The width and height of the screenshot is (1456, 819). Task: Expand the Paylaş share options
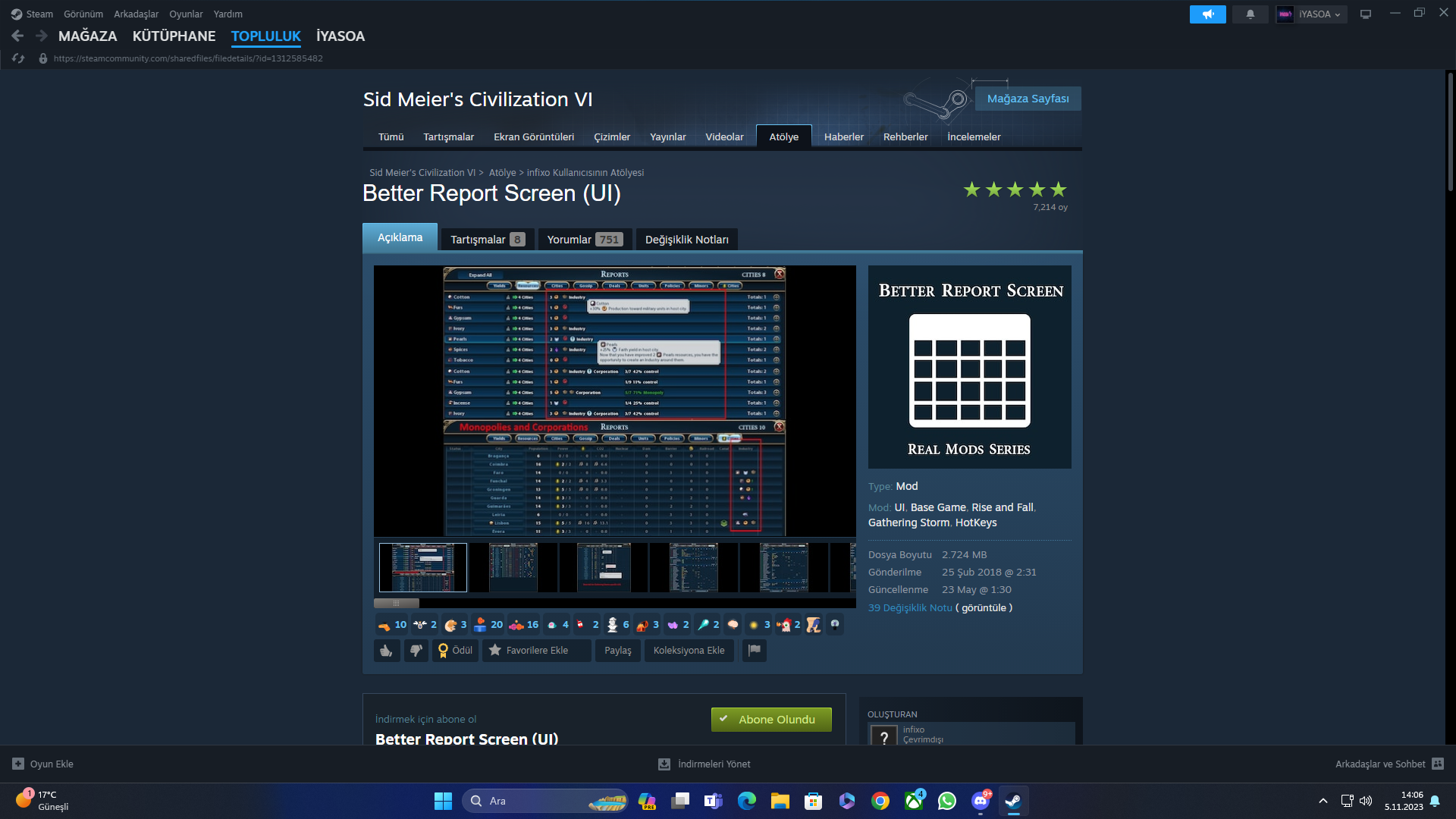pos(618,651)
